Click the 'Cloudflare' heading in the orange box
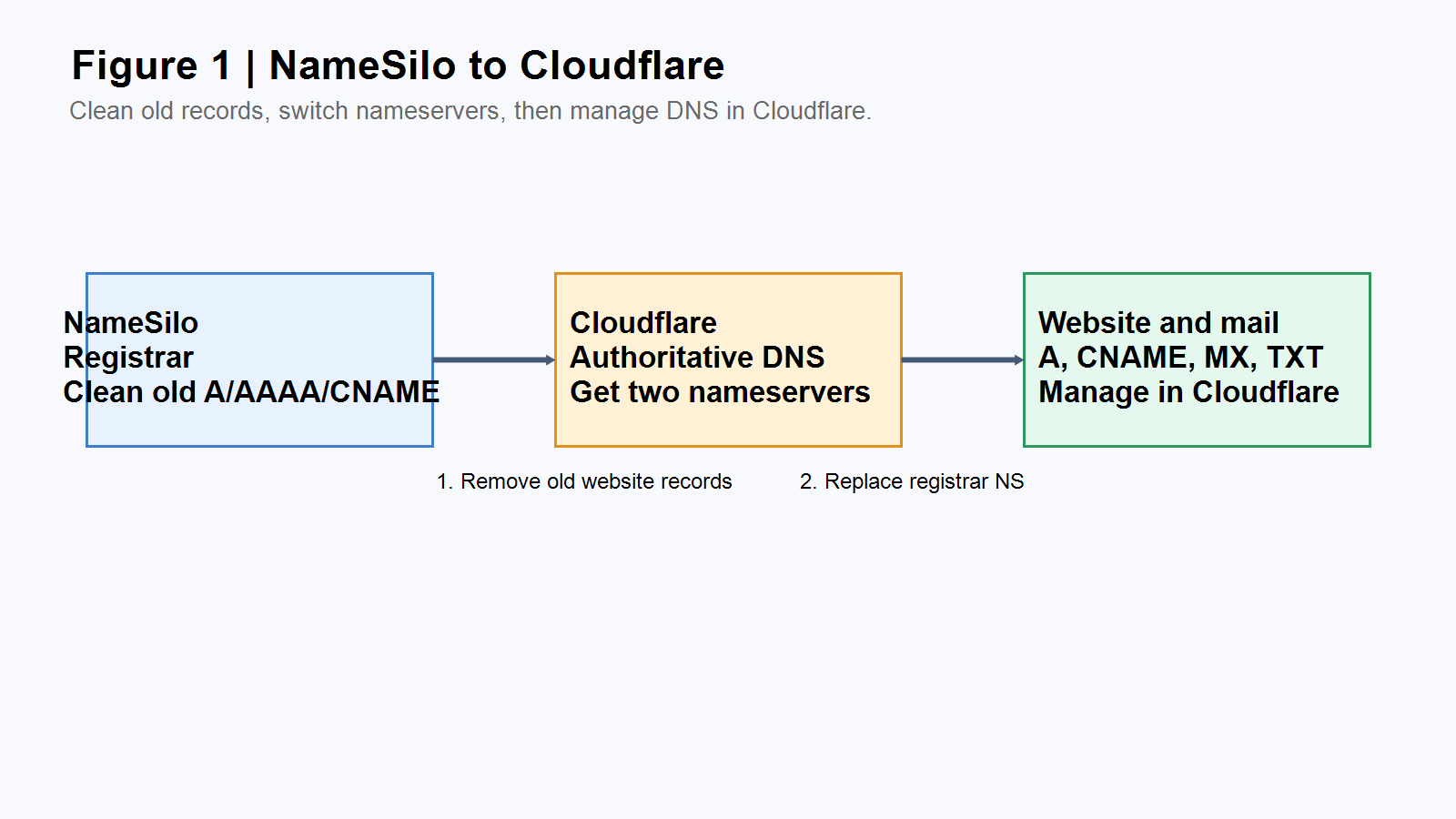The height and width of the screenshot is (819, 1456). (x=643, y=323)
